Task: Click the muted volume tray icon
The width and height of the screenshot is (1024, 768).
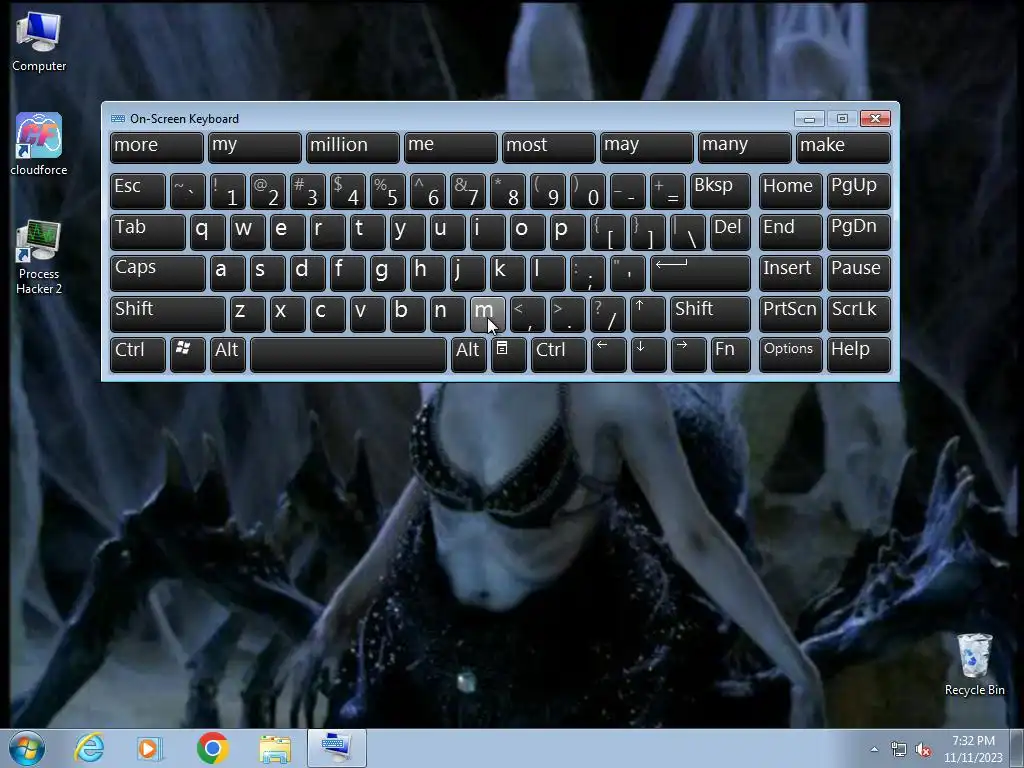Action: [x=923, y=750]
